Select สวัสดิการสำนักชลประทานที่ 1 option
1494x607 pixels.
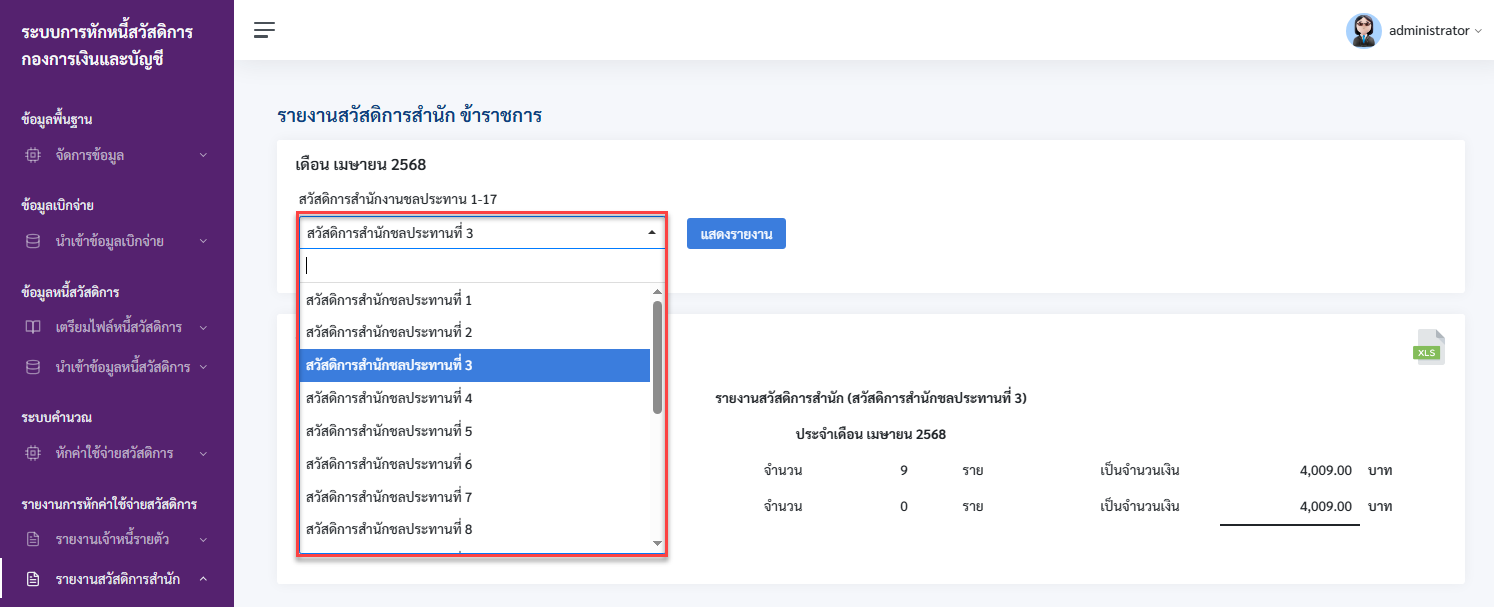pyautogui.click(x=475, y=300)
